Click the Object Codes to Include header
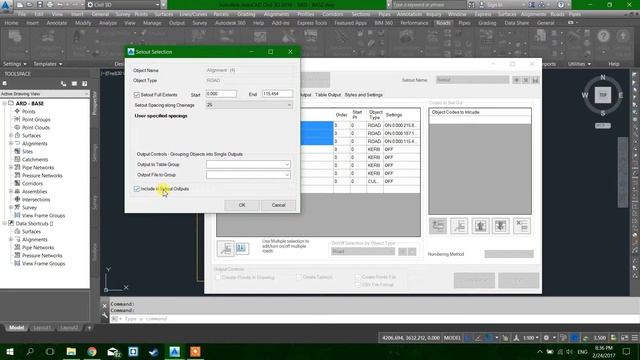640x360 pixels. (x=480, y=112)
